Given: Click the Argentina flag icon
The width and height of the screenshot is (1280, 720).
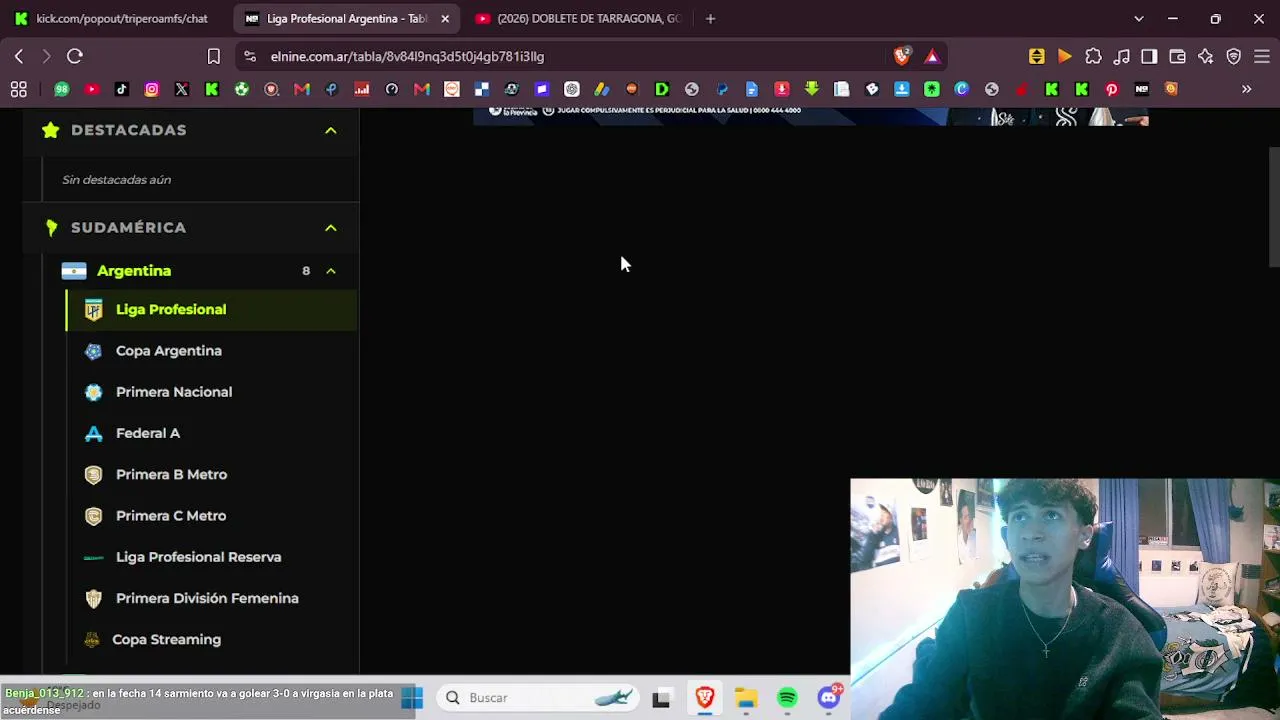Looking at the screenshot, I should (x=74, y=271).
